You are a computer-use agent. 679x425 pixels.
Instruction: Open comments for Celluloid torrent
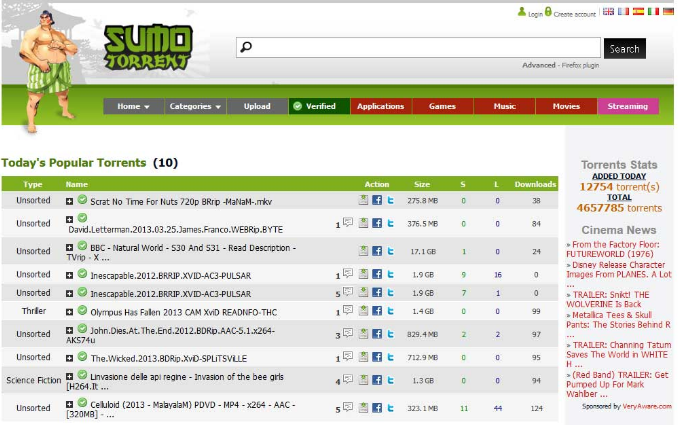pyautogui.click(x=347, y=406)
